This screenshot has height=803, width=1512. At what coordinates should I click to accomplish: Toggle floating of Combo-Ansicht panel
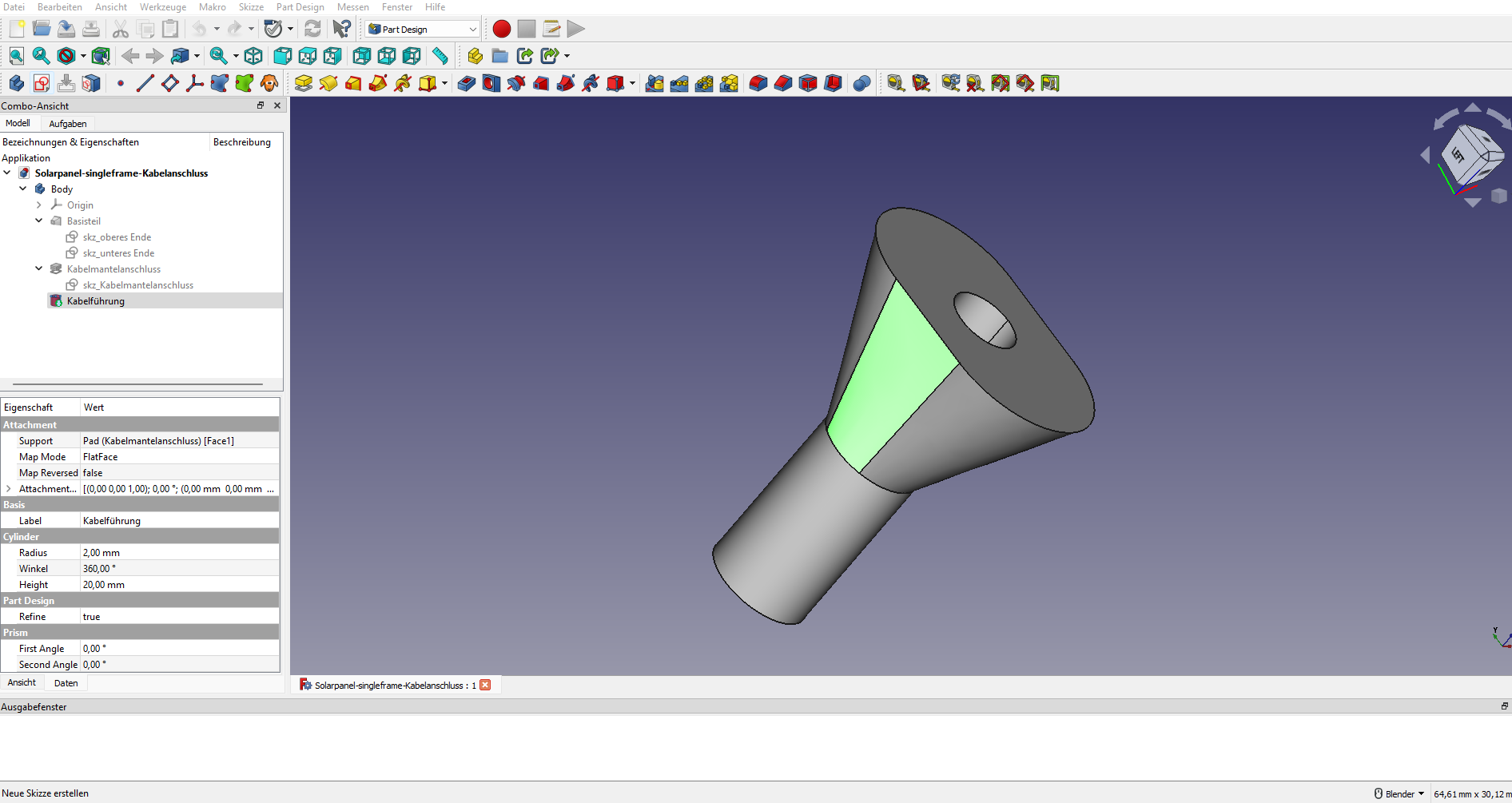click(261, 105)
